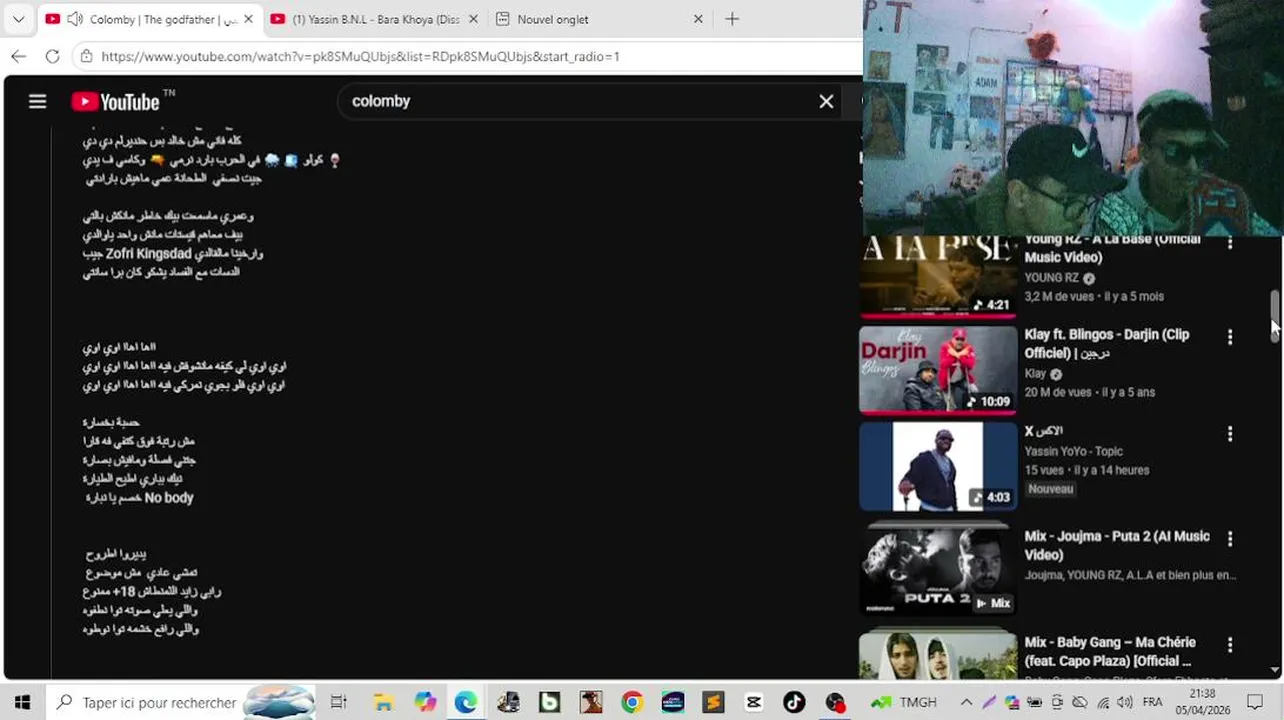Click the 'Zofri Kingsdad' lyric line
Image resolution: width=1284 pixels, height=720 pixels.
pyautogui.click(x=173, y=253)
